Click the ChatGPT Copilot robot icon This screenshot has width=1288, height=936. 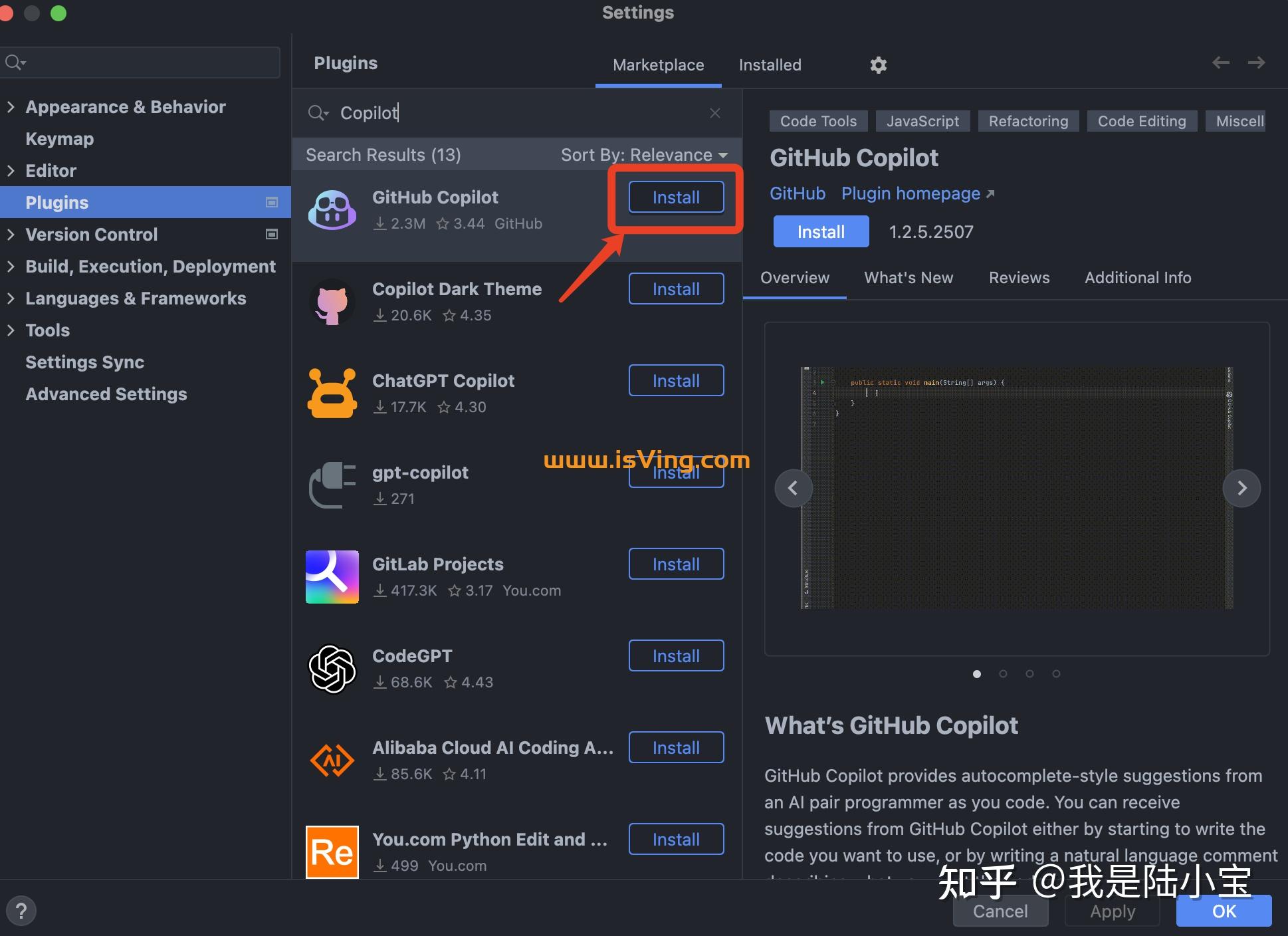[x=332, y=394]
